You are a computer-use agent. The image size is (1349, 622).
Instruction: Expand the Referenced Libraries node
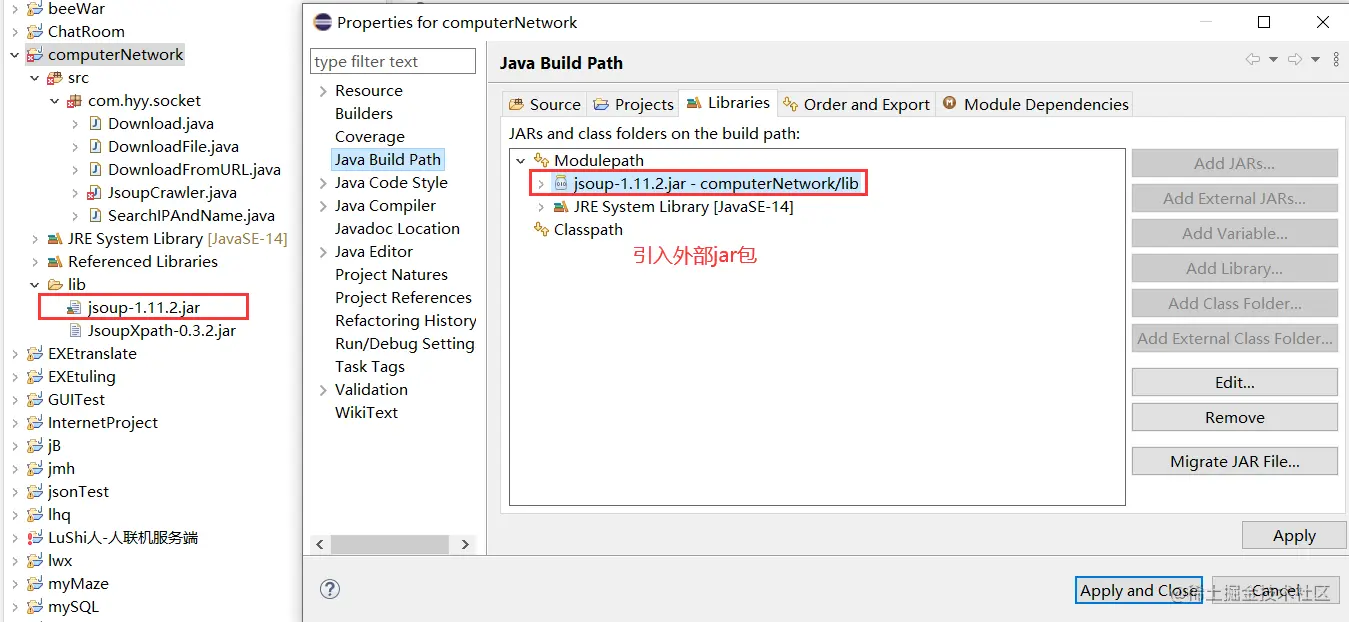(x=34, y=262)
